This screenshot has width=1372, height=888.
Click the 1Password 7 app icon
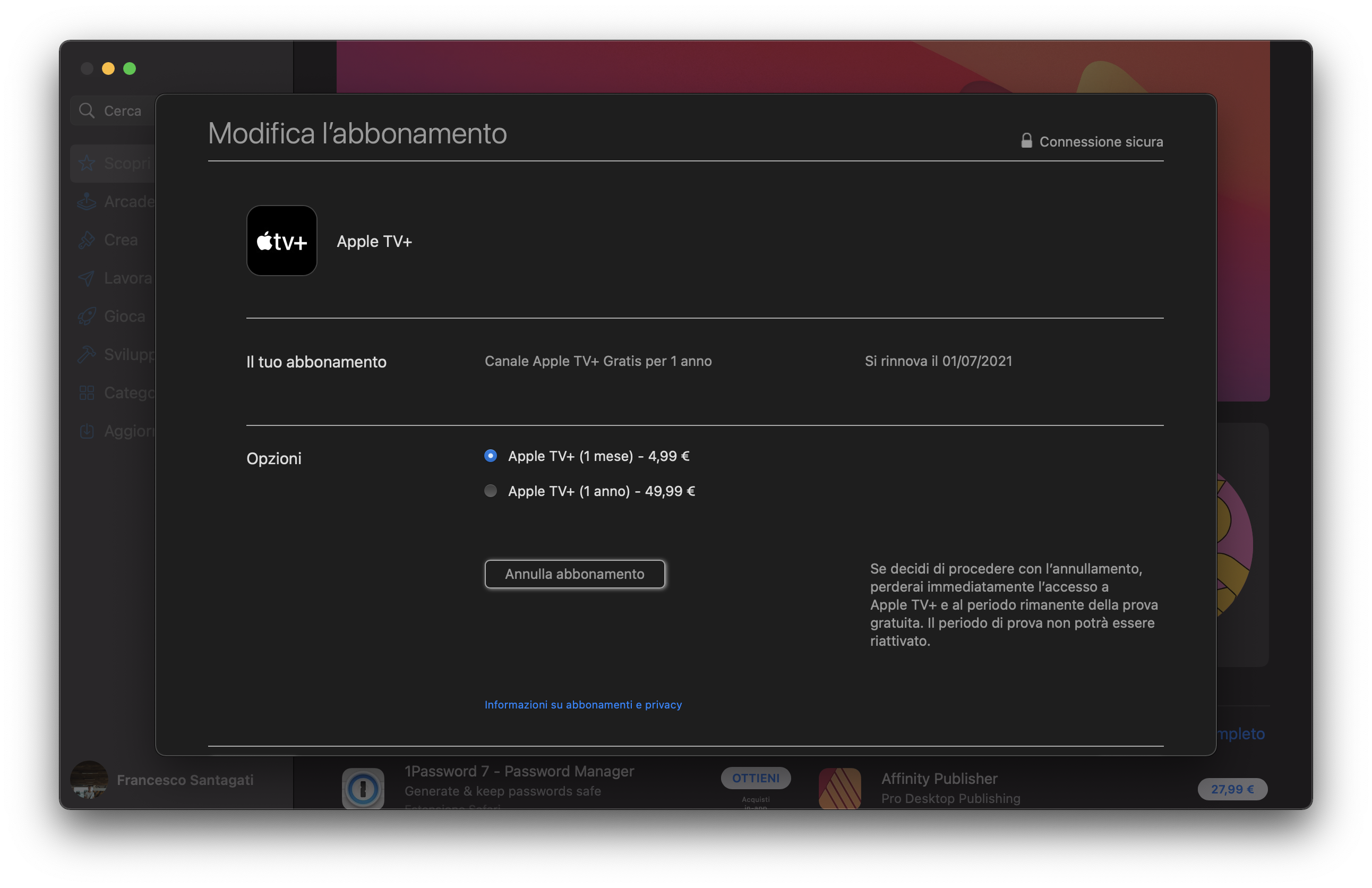coord(363,788)
